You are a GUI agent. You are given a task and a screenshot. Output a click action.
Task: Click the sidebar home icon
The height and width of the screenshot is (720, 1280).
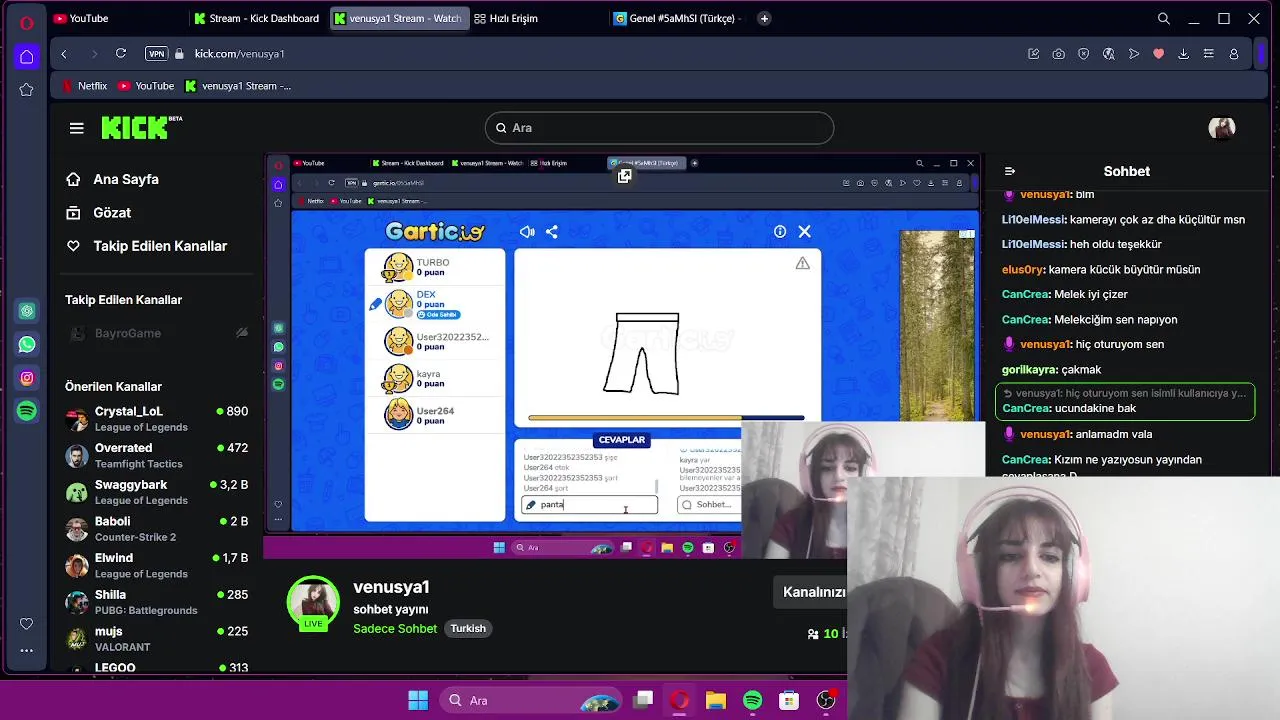27,56
